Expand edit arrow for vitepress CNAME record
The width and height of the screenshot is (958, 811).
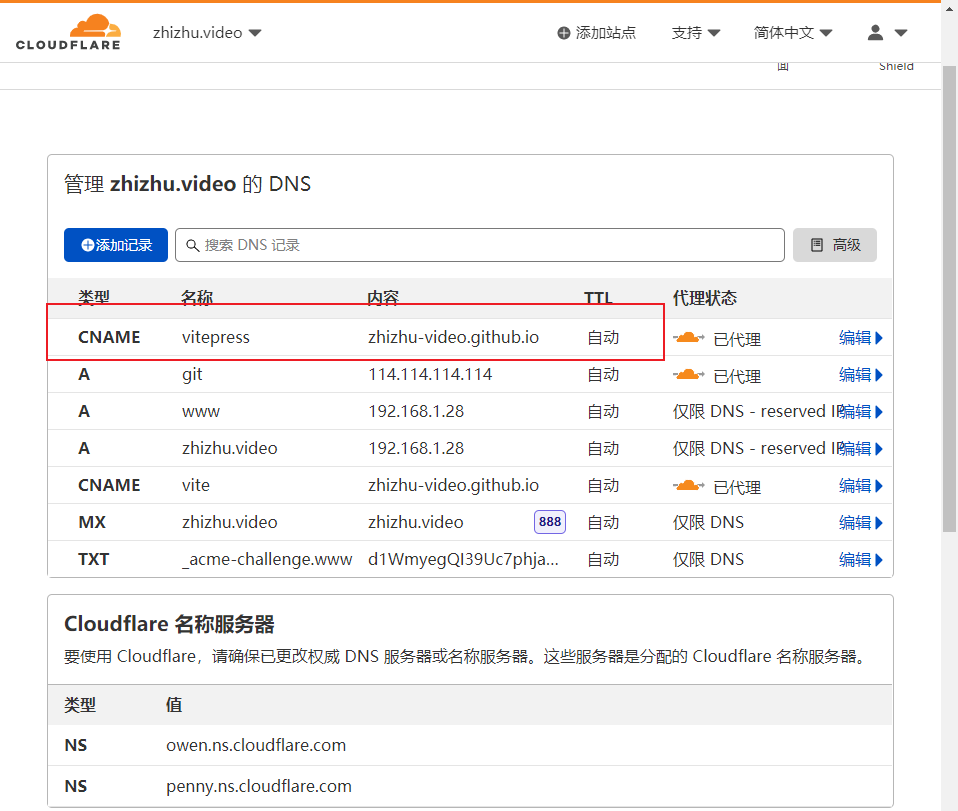pos(879,338)
